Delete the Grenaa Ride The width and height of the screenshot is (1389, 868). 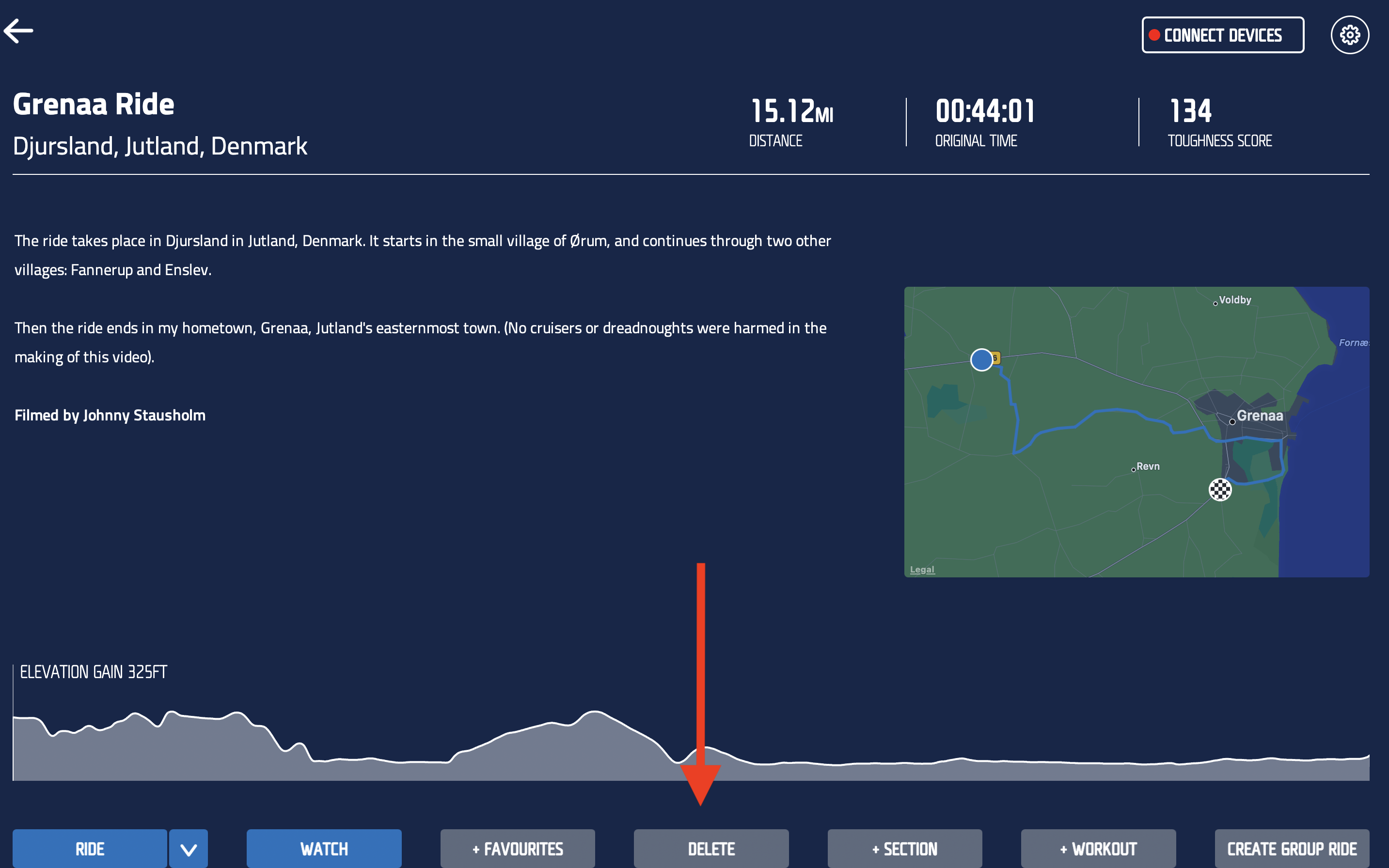(x=711, y=848)
